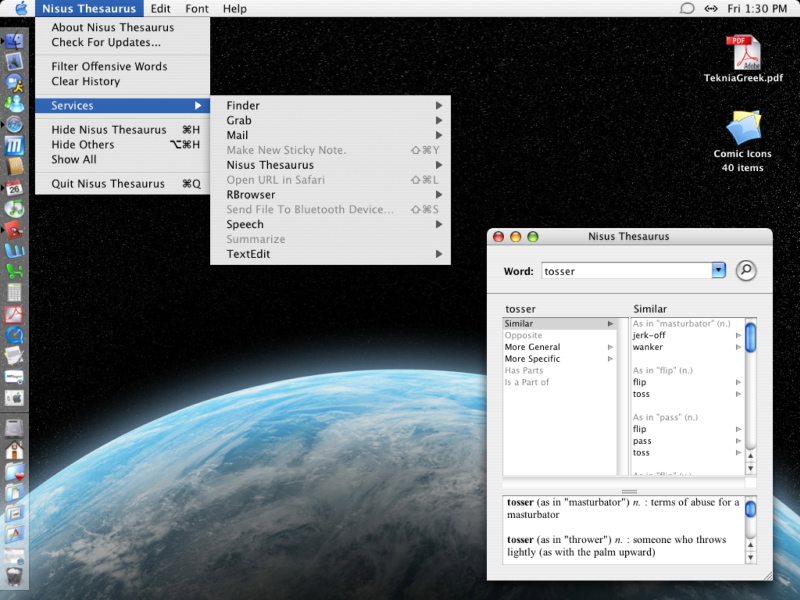This screenshot has width=800, height=600.
Task: Open Home folder icon in Dock
Action: tap(14, 449)
